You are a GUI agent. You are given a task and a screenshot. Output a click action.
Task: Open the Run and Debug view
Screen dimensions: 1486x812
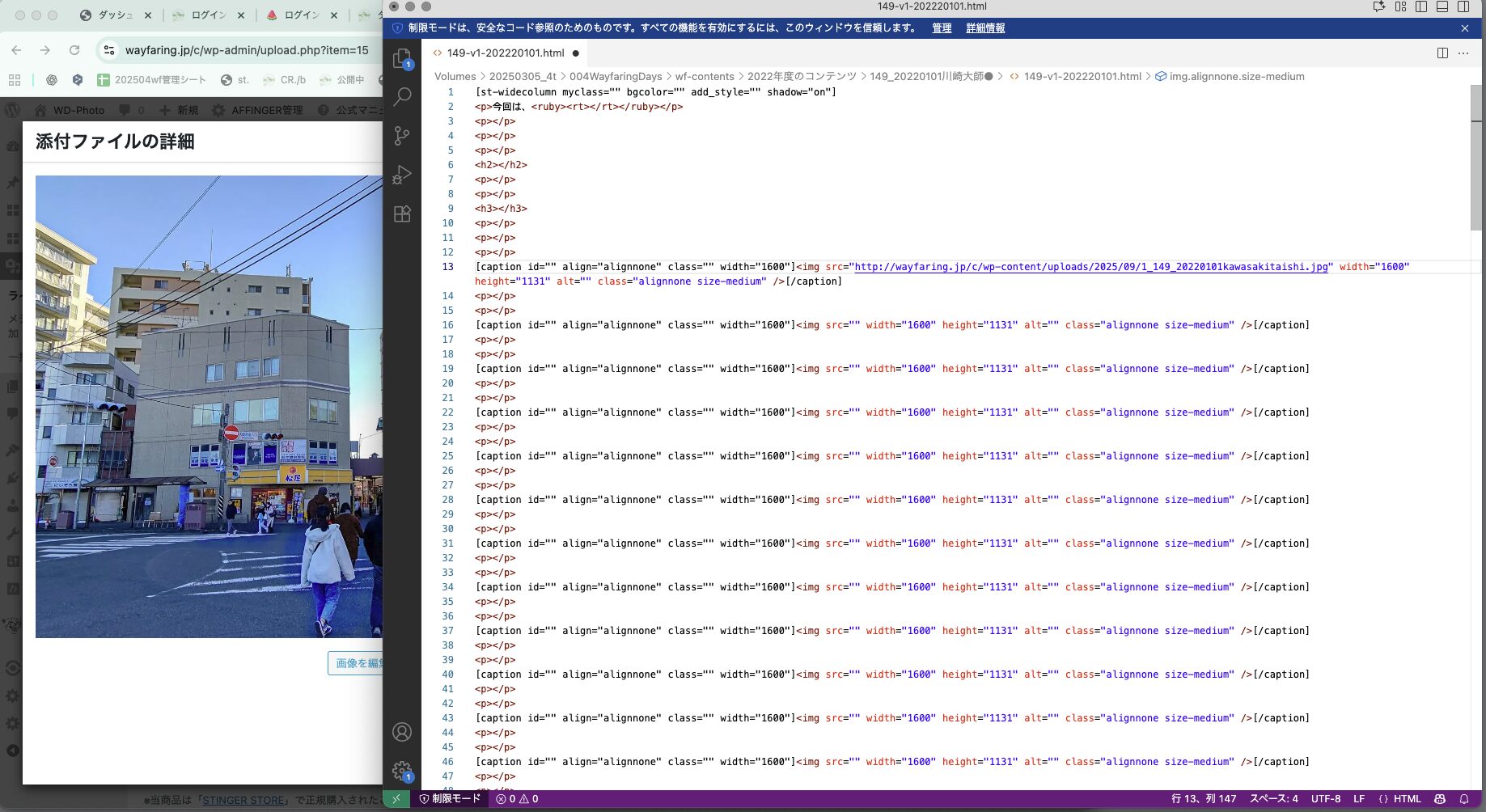pyautogui.click(x=402, y=175)
